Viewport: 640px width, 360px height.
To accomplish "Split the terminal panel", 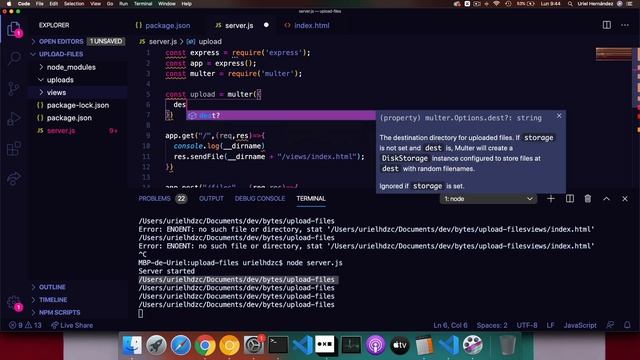I will (569, 199).
